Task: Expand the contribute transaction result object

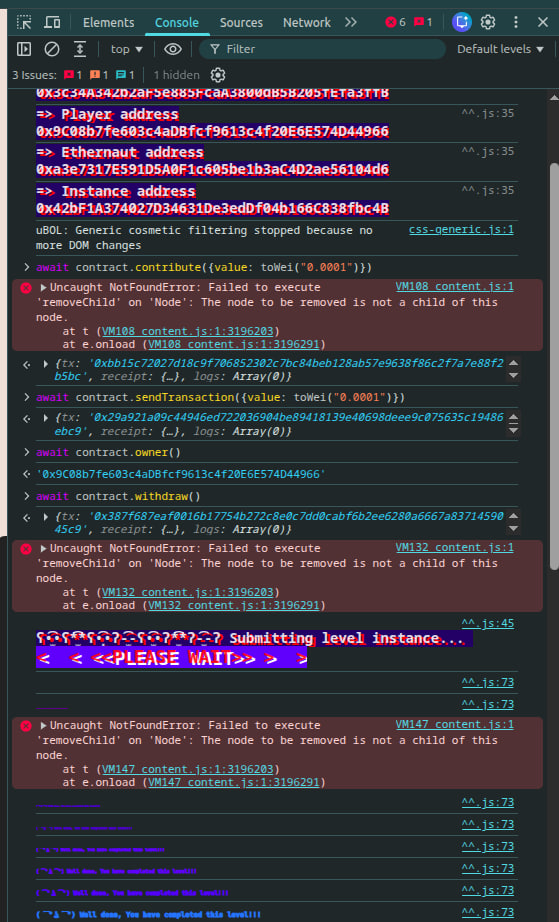Action: 46,364
